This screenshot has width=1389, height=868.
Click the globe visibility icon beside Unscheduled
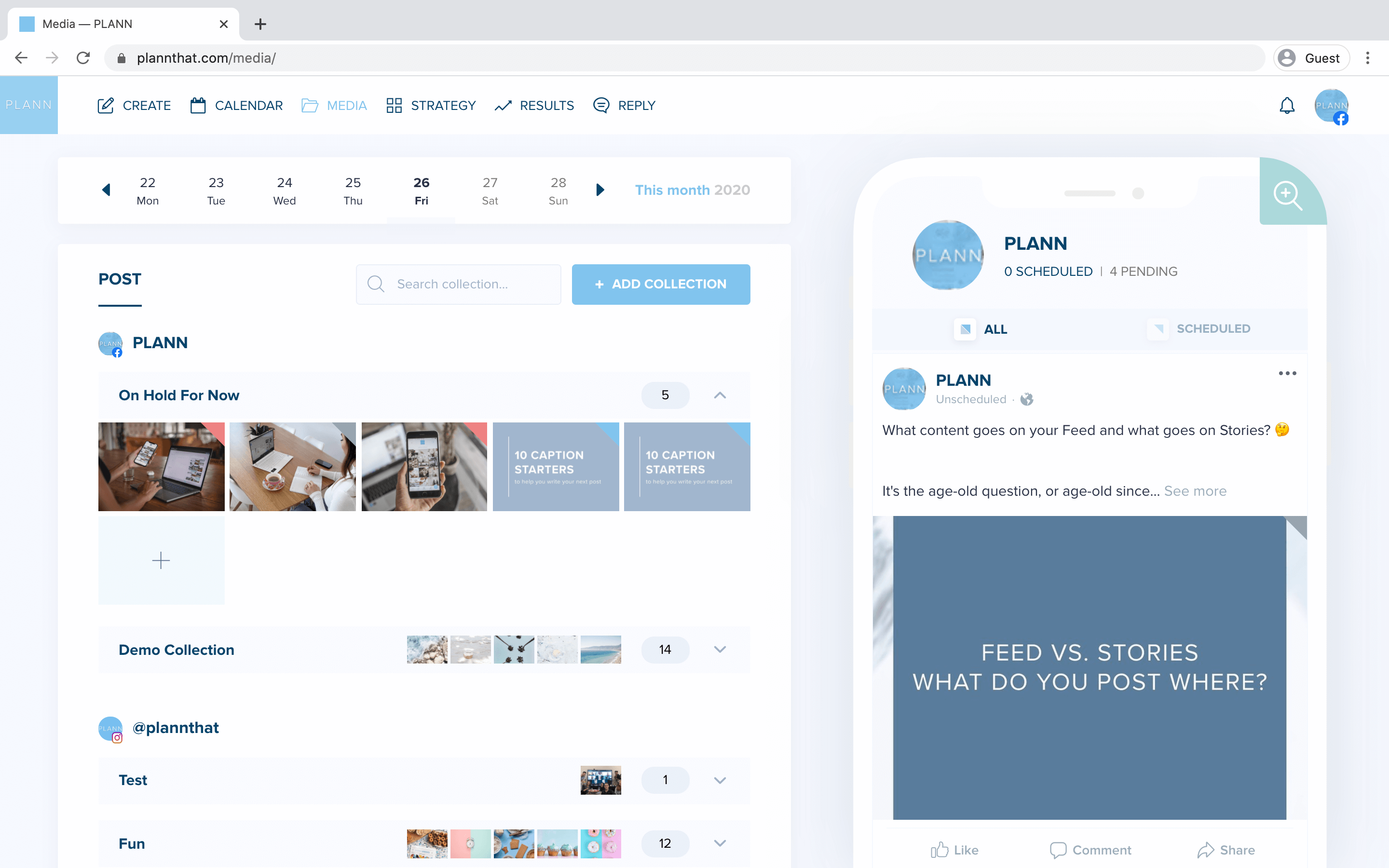point(1027,399)
